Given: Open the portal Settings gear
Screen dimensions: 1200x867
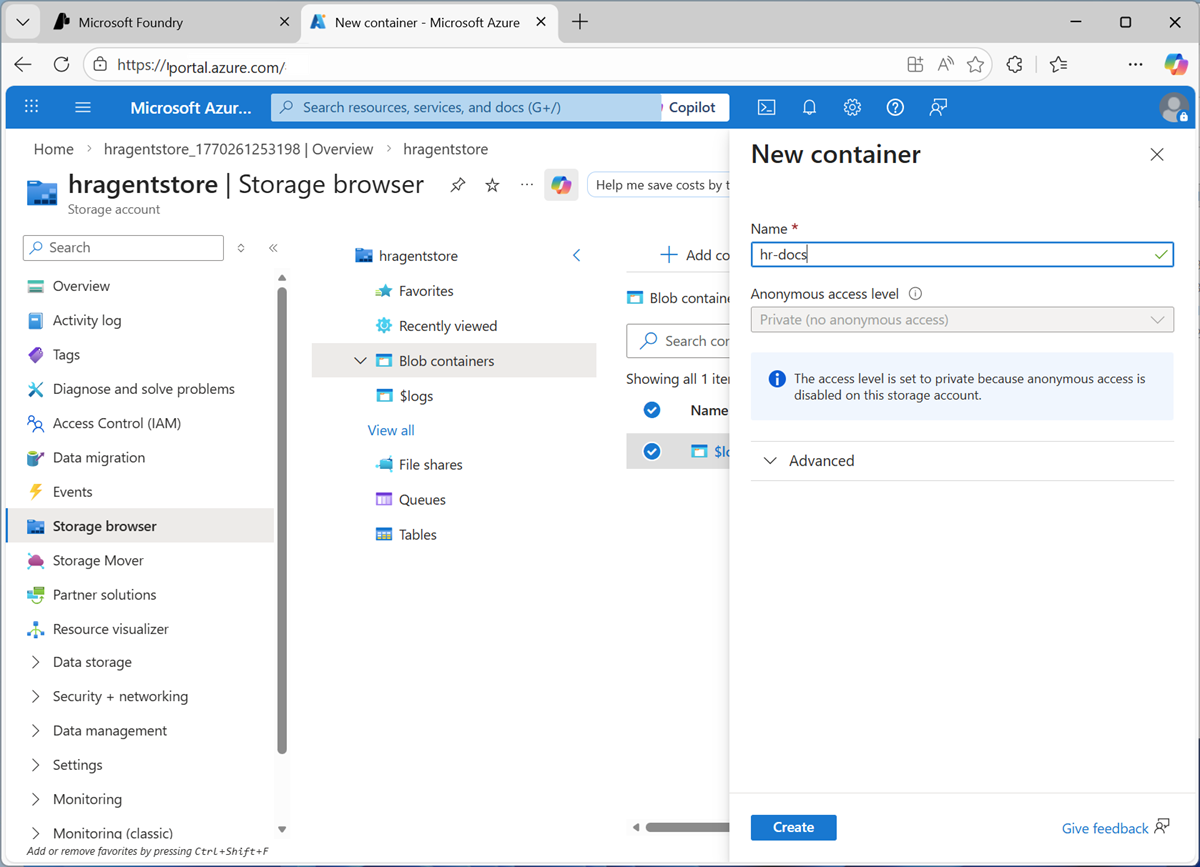Looking at the screenshot, I should pyautogui.click(x=852, y=107).
